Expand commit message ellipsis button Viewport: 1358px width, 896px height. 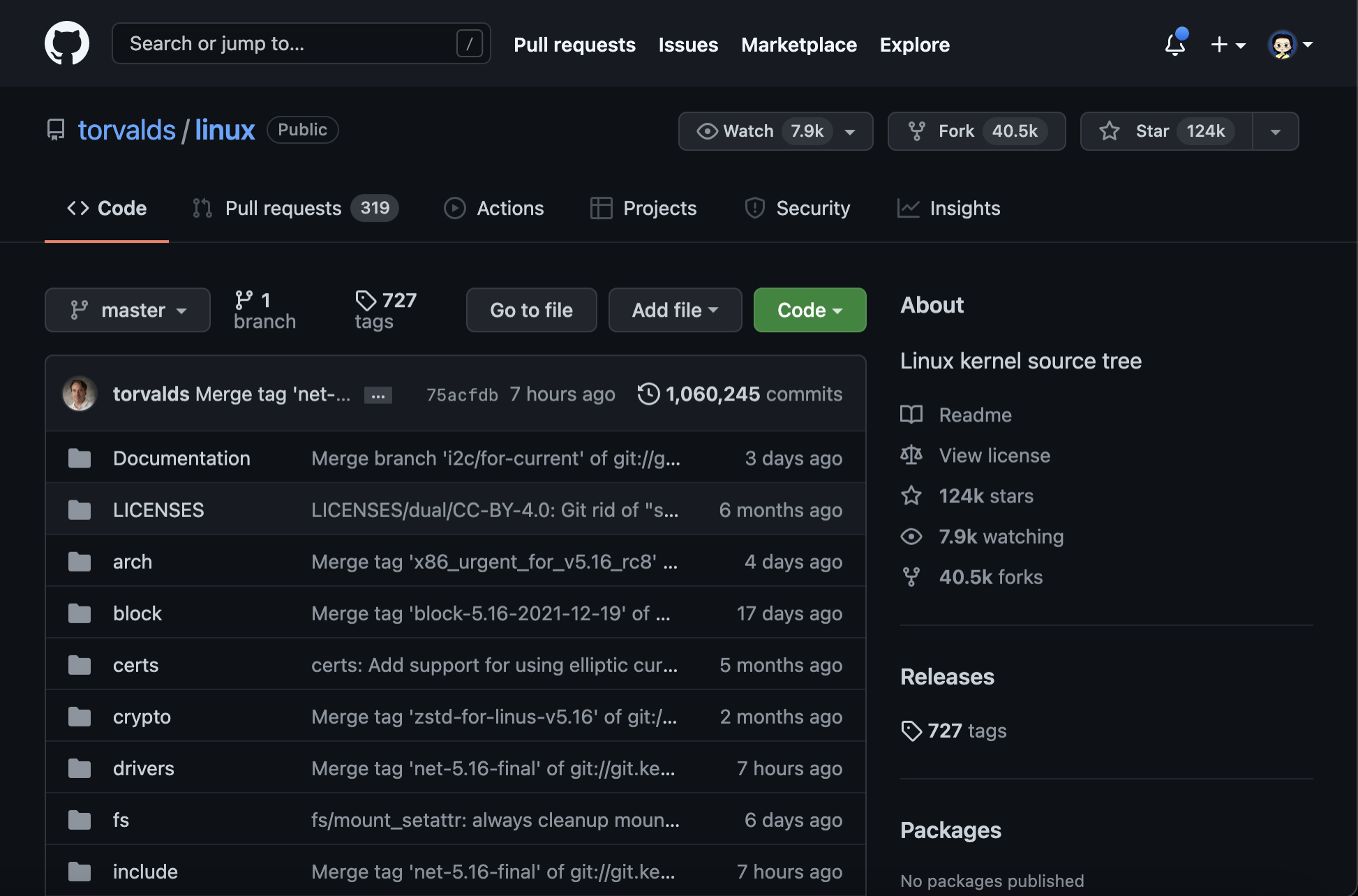[378, 395]
